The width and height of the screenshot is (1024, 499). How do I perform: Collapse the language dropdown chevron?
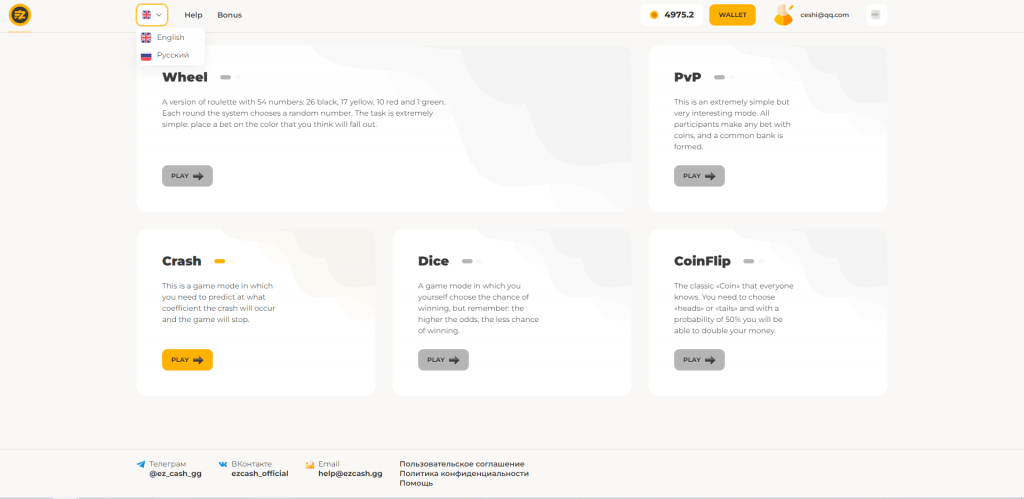tap(159, 15)
